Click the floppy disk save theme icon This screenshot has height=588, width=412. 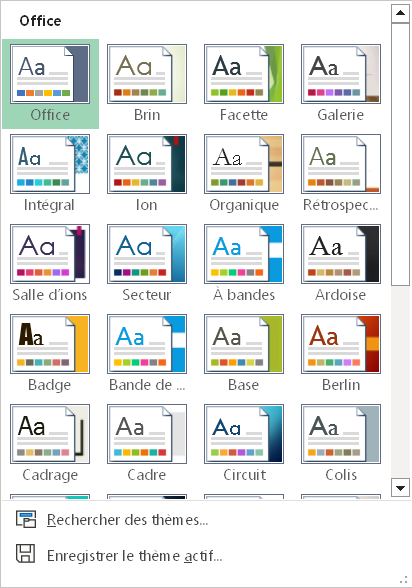click(x=26, y=554)
